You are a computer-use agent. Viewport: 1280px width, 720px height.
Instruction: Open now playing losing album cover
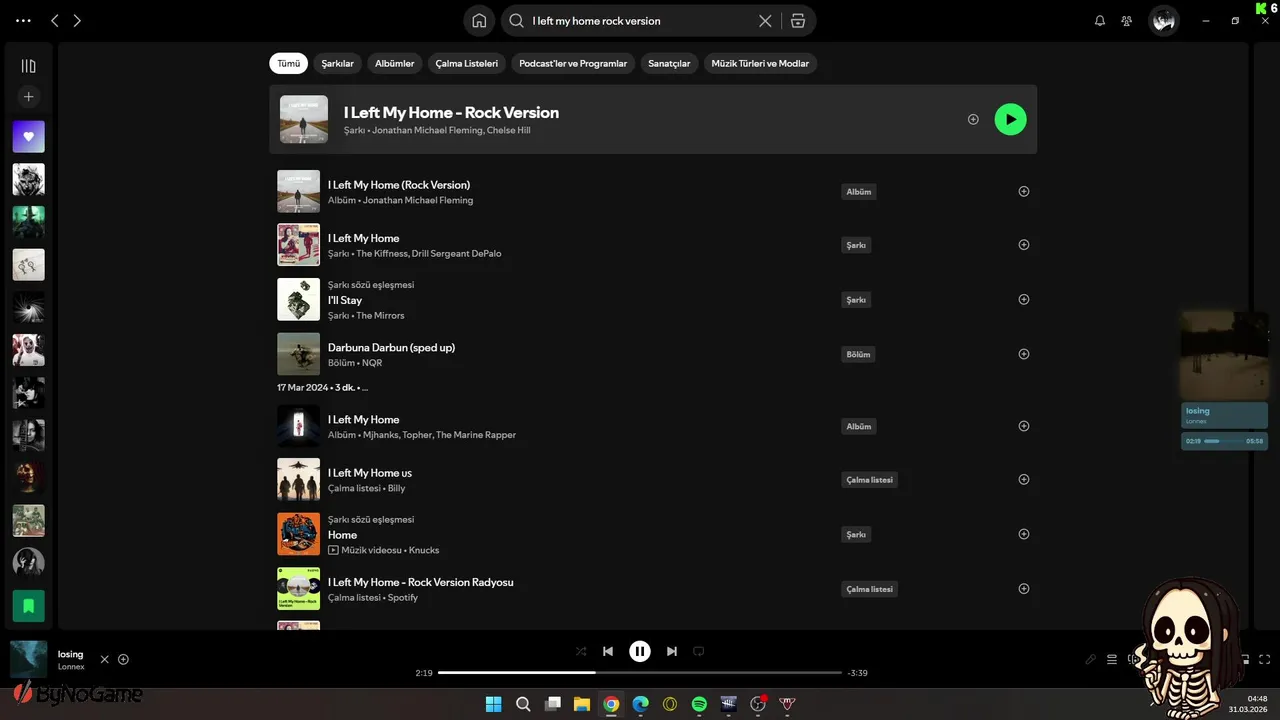click(x=28, y=659)
